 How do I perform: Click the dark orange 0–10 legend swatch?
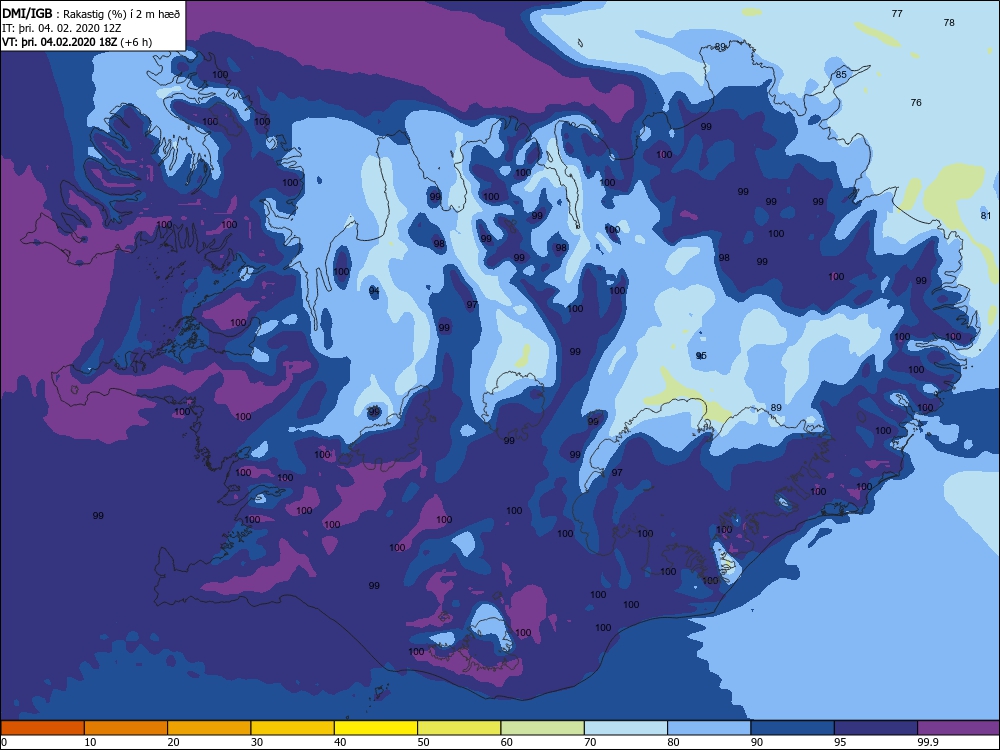click(x=42, y=728)
